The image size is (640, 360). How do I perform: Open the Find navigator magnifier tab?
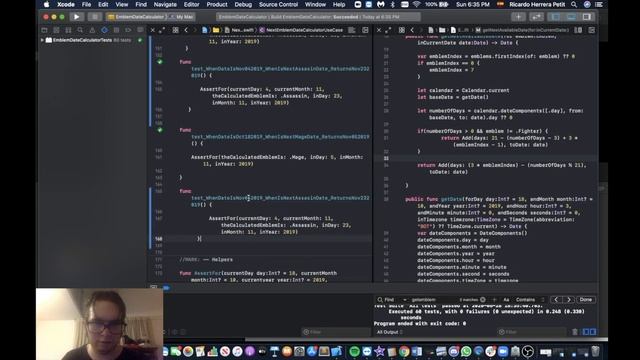tap(80, 30)
